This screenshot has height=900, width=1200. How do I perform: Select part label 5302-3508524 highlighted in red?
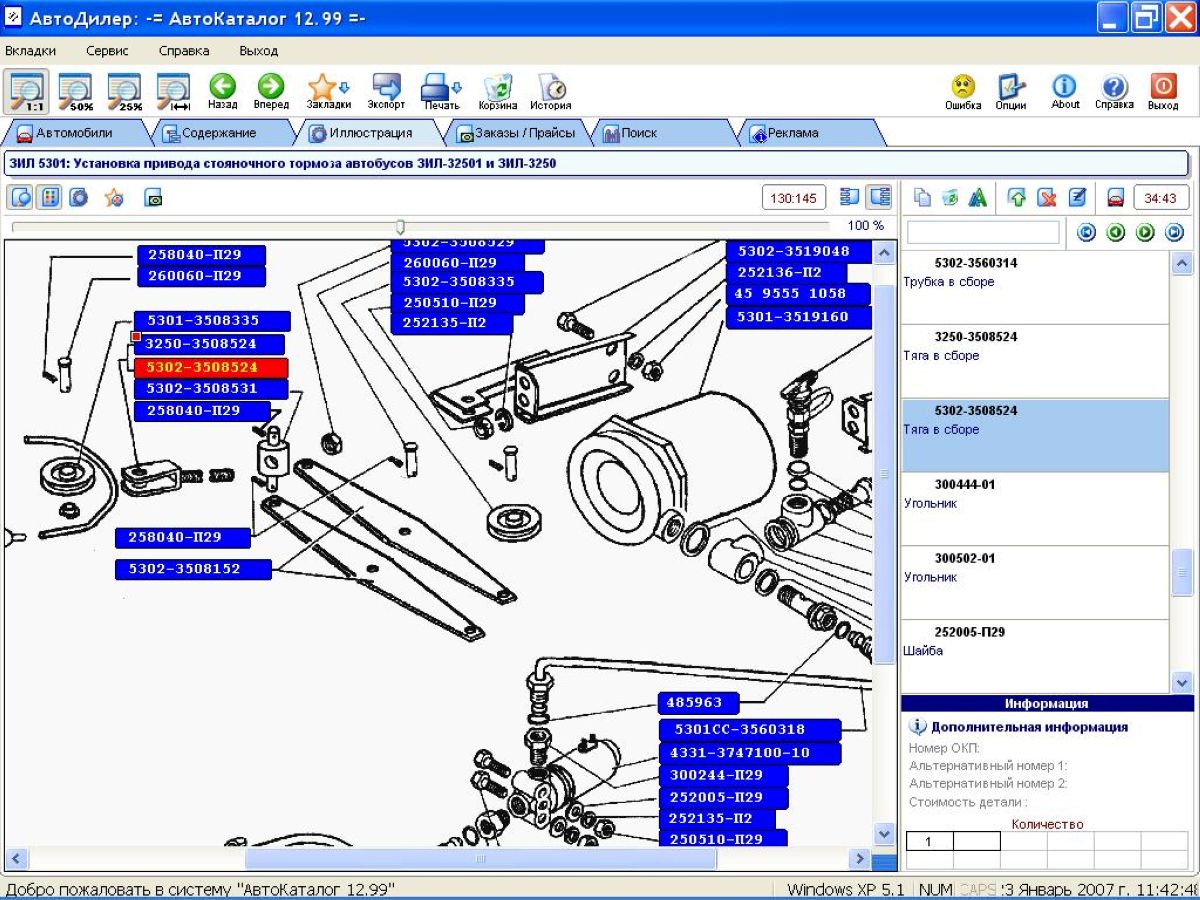pos(211,367)
